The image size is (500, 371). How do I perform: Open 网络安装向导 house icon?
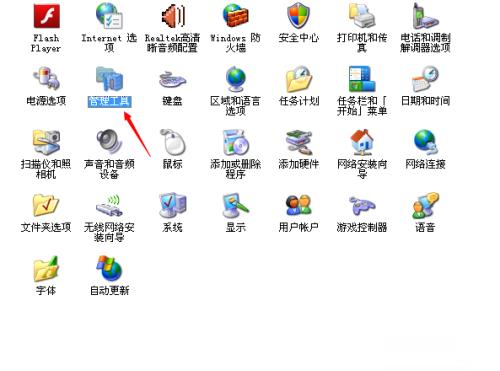pyautogui.click(x=362, y=142)
